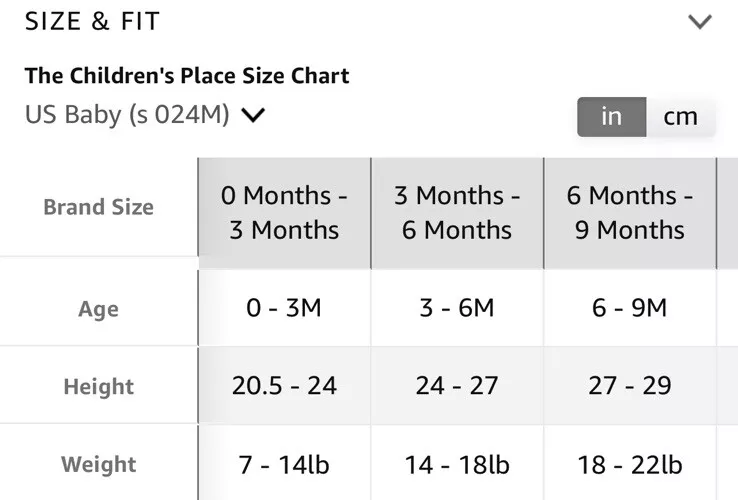This screenshot has width=738, height=500.
Task: Click the Age row label
Action: [99, 309]
